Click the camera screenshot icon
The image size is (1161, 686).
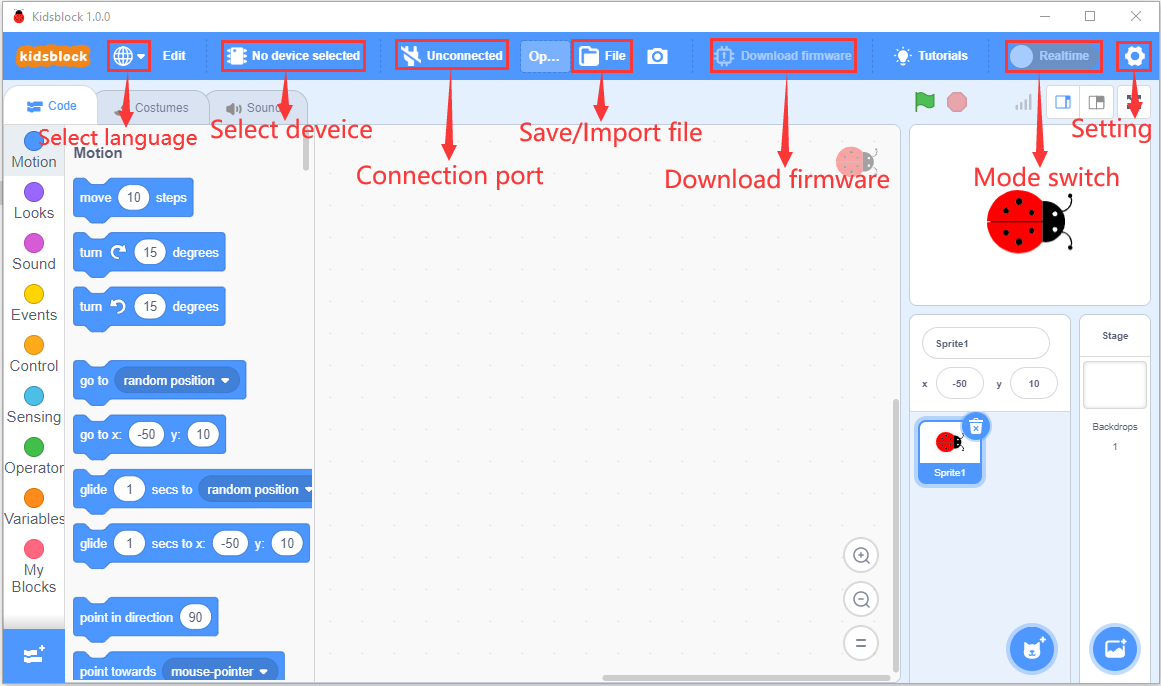tap(657, 56)
